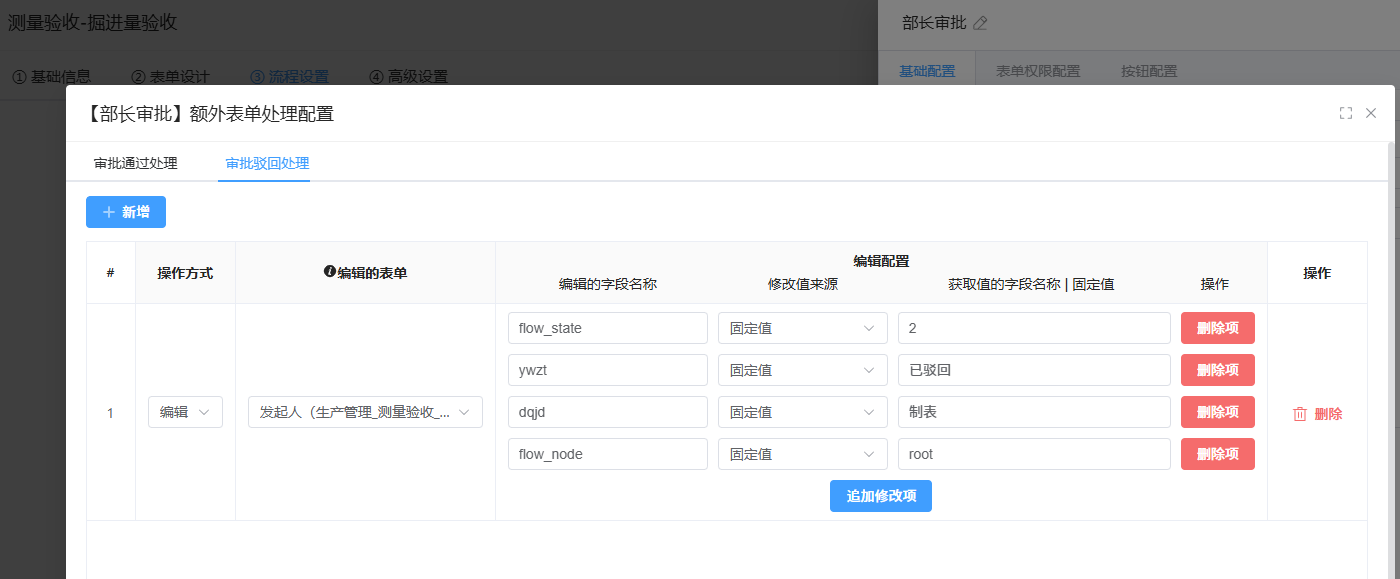Switch to the 审批通过处理 tab
Screen dimensions: 1400x579
(136, 163)
